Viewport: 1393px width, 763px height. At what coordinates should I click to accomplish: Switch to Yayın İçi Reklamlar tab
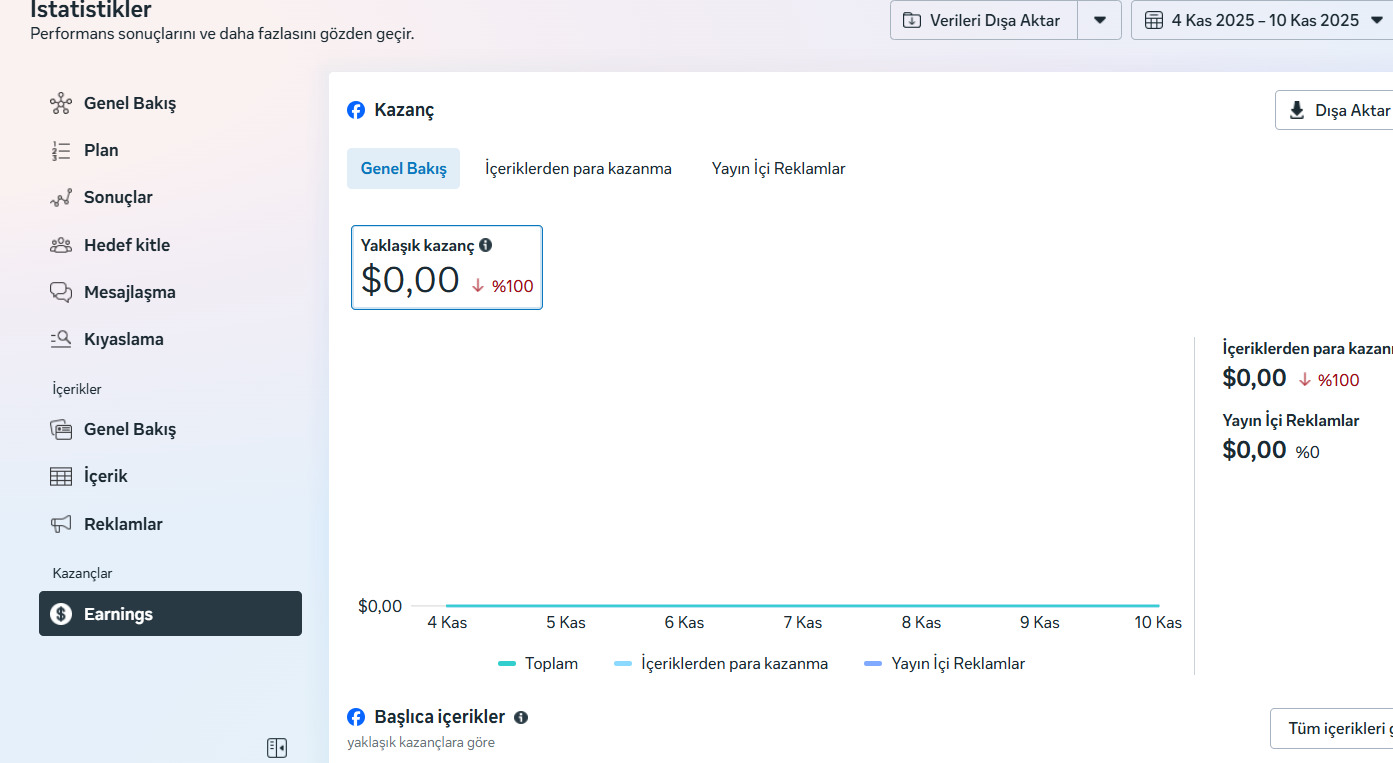tap(779, 169)
